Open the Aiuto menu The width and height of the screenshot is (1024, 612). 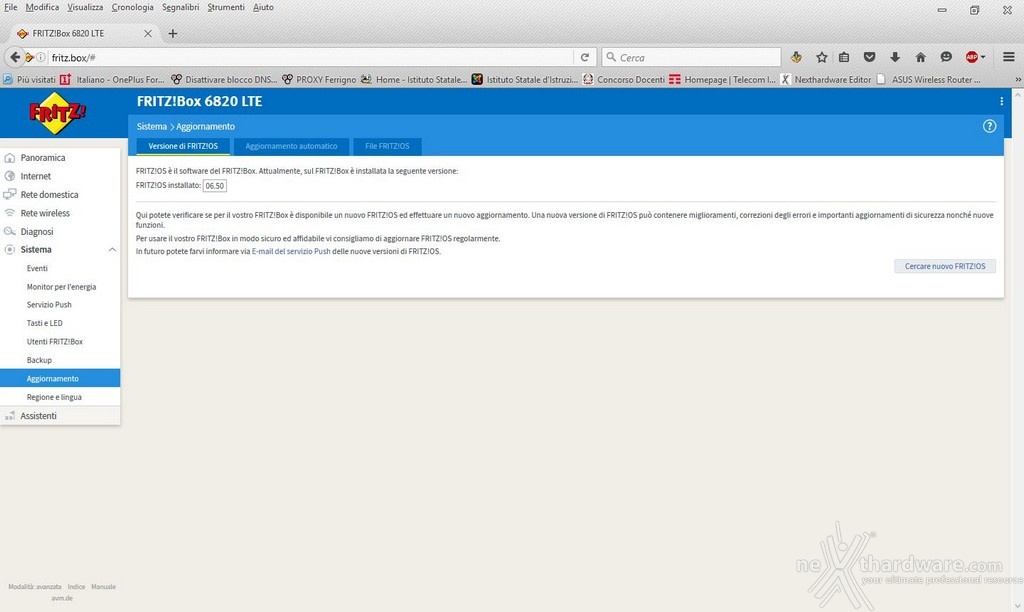[x=263, y=7]
